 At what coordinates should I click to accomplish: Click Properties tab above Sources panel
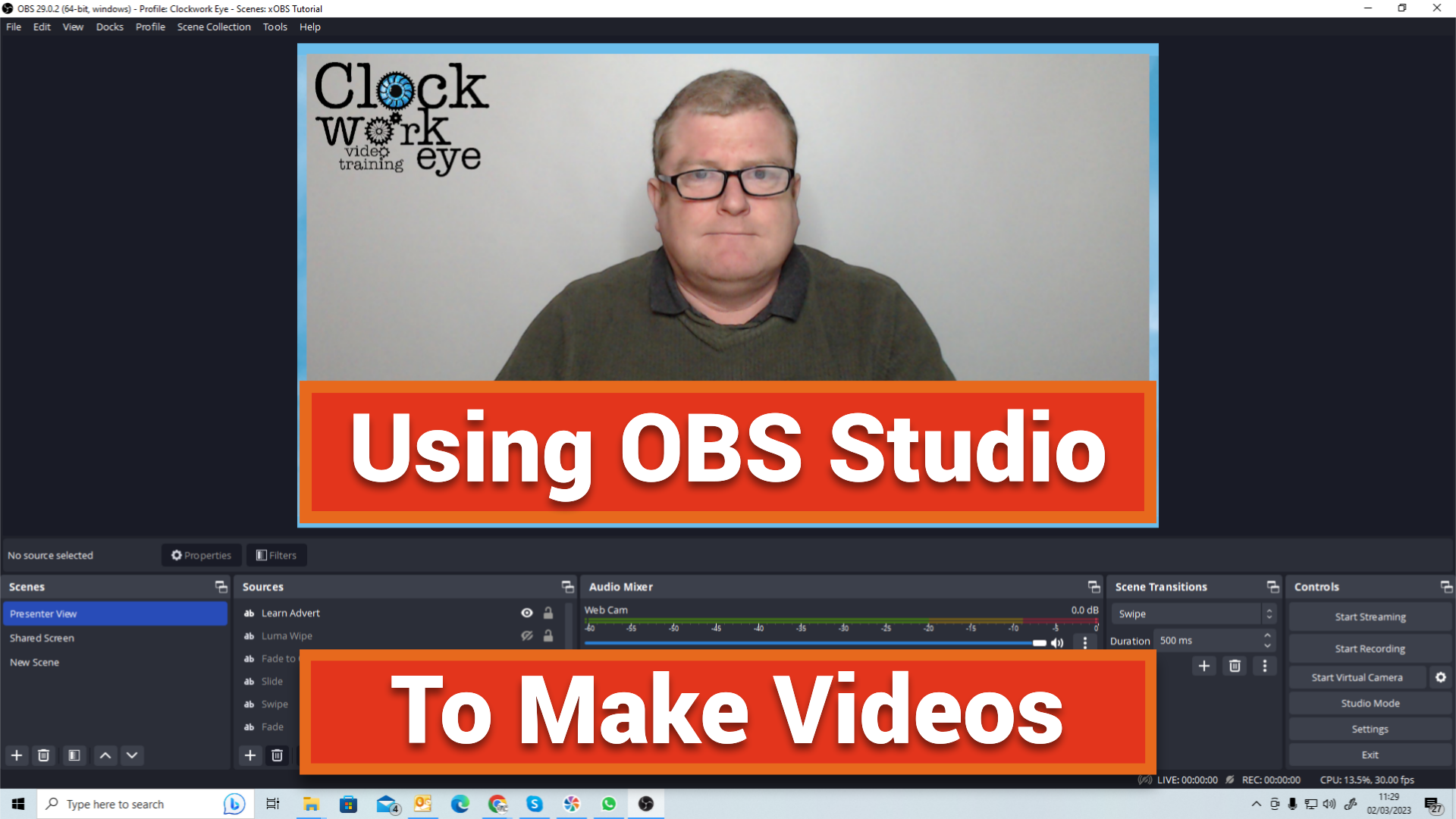point(201,555)
